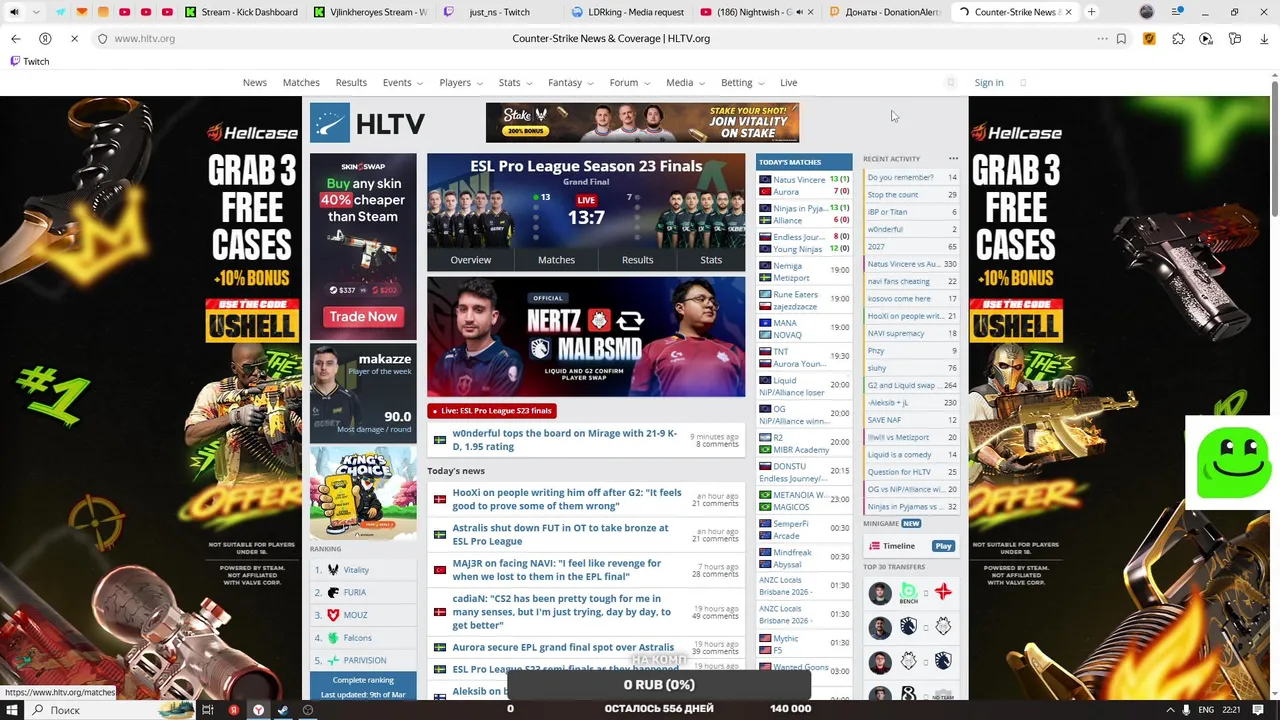The width and height of the screenshot is (1280, 720).
Task: Open the Stake Join Vitality banner ad
Action: (642, 122)
